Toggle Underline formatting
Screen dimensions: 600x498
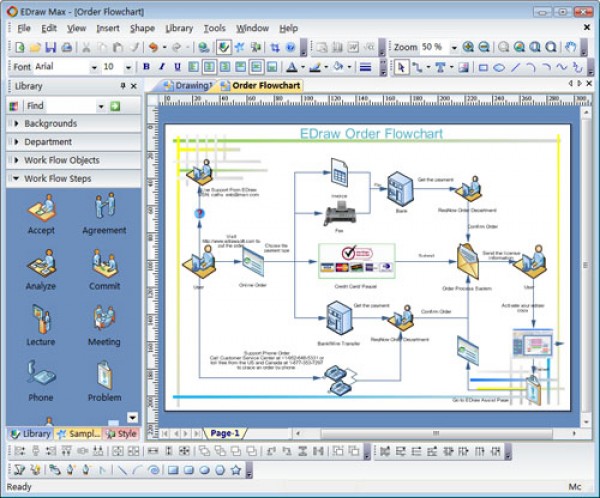(178, 67)
